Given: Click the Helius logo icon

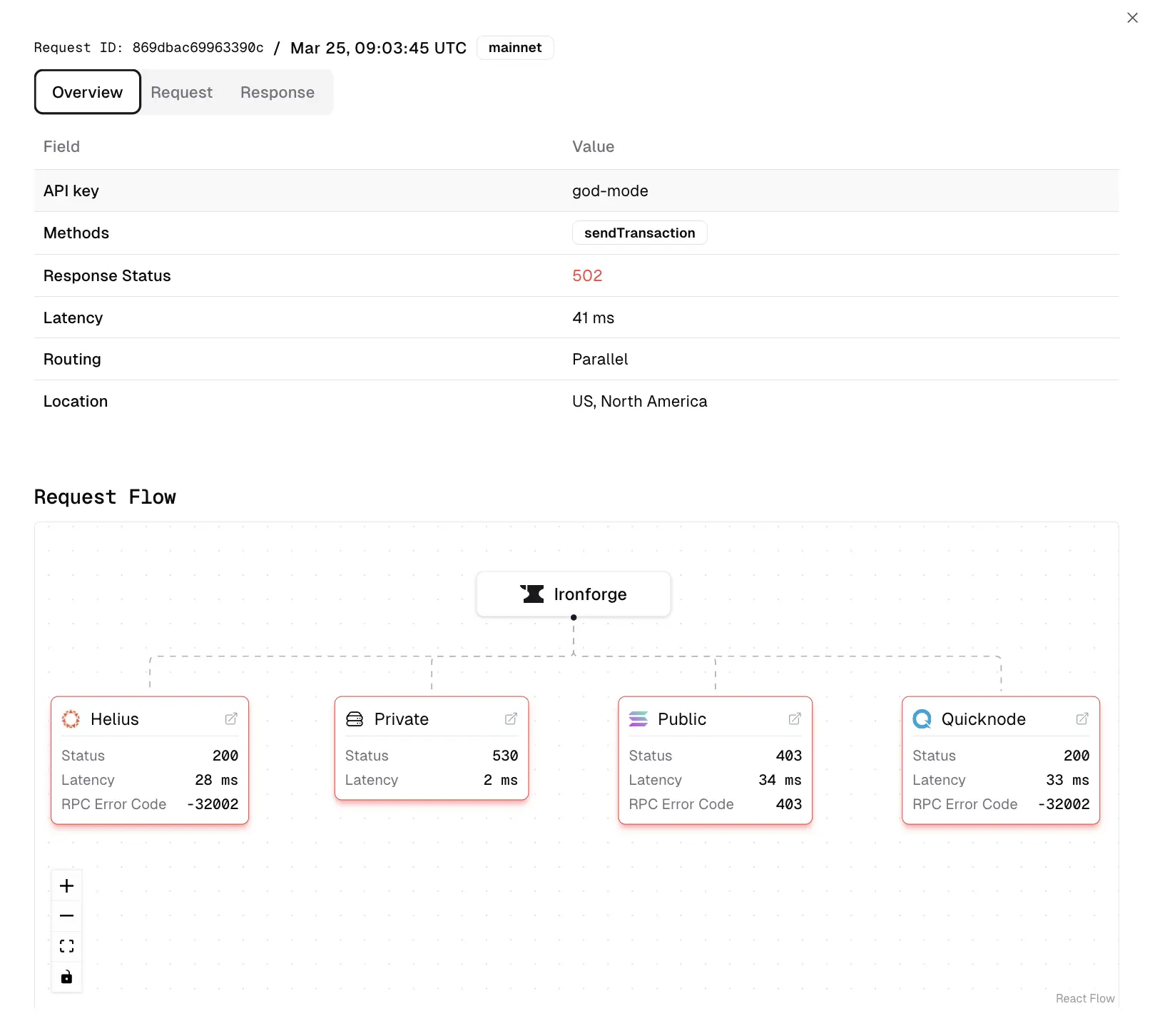Looking at the screenshot, I should [x=71, y=719].
